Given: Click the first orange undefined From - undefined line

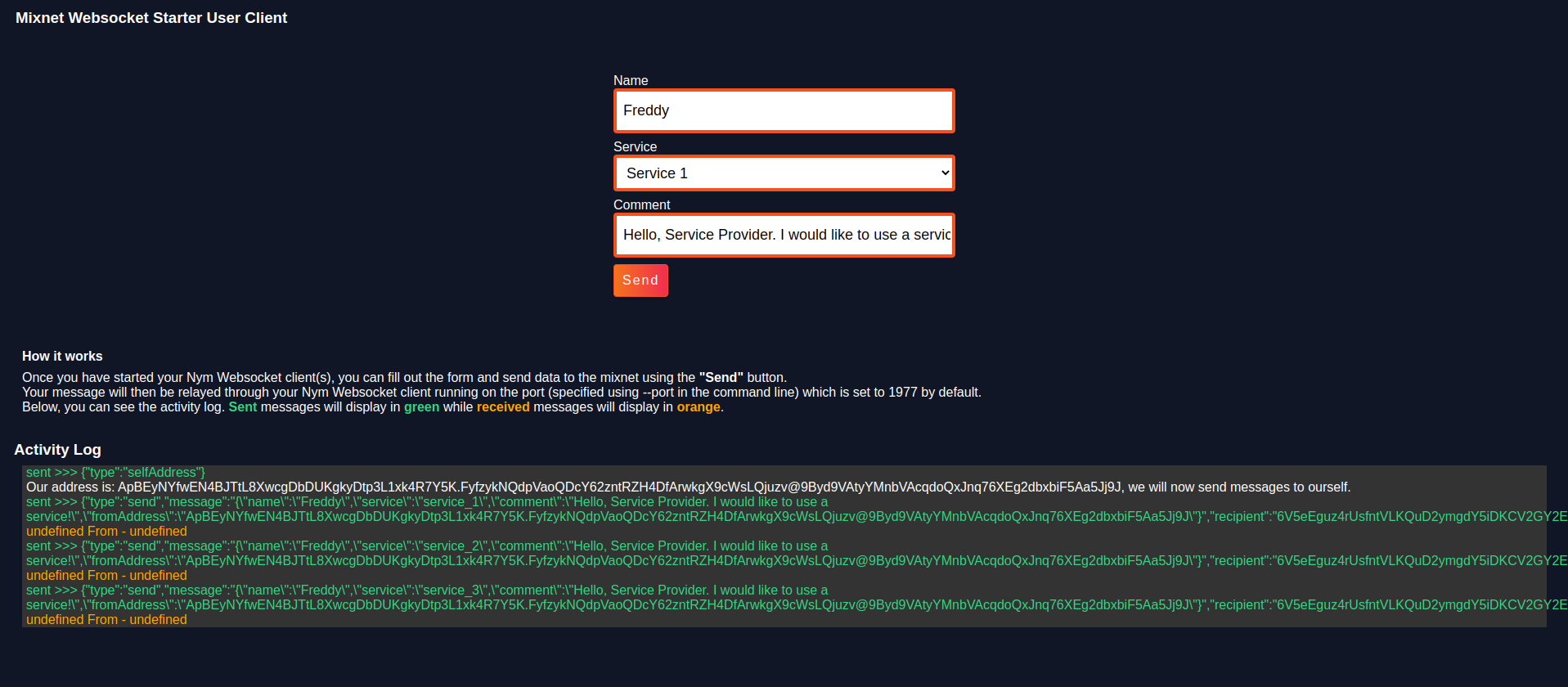Looking at the screenshot, I should click(106, 531).
